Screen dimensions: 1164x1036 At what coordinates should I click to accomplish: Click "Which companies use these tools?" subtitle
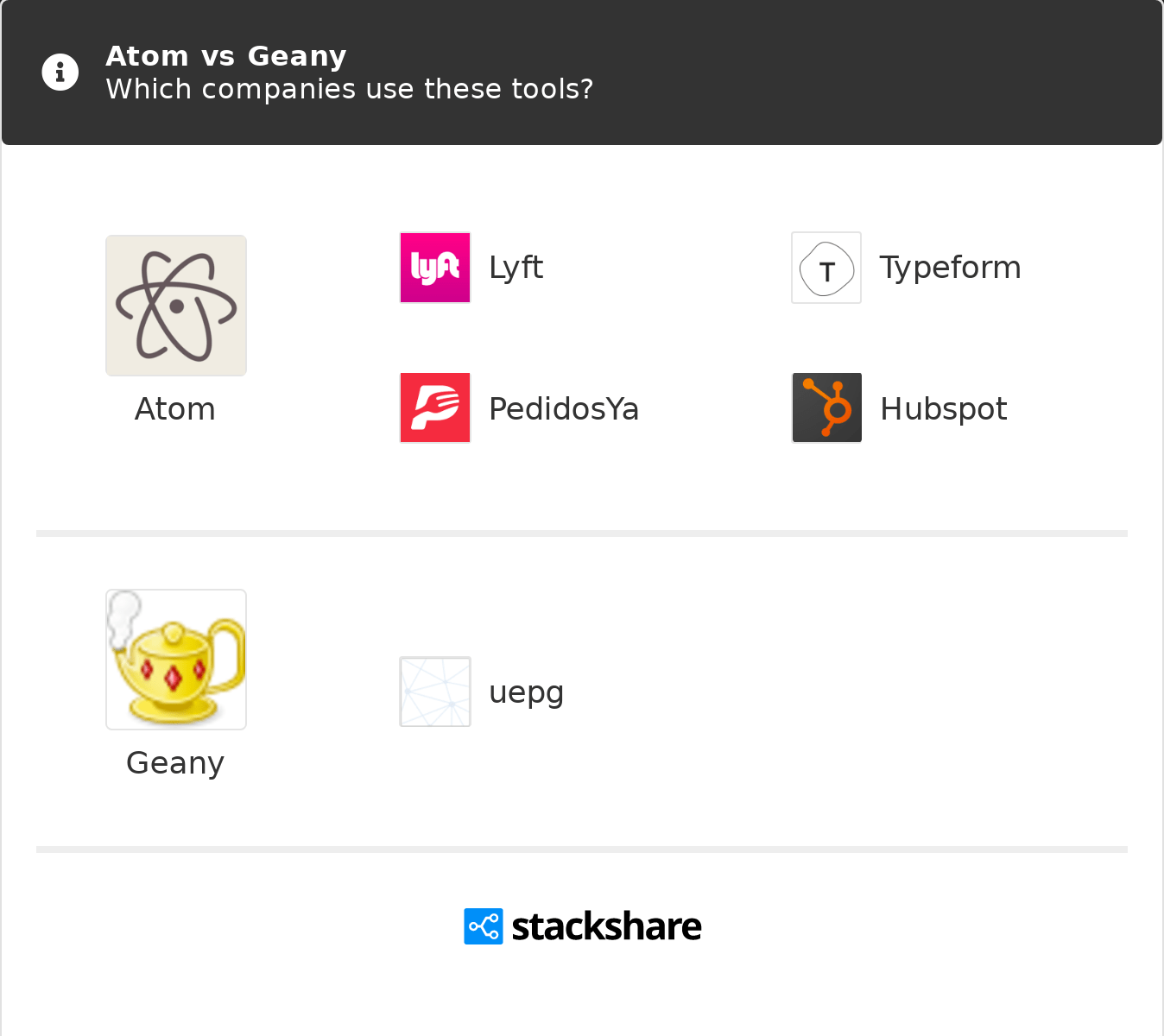[350, 89]
